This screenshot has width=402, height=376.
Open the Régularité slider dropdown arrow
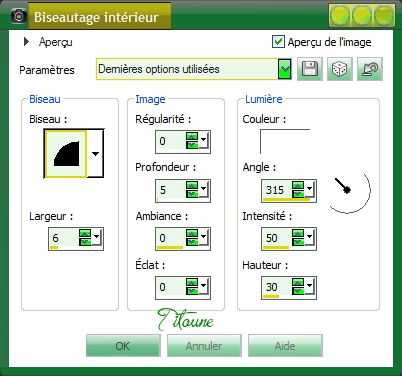coord(203,140)
